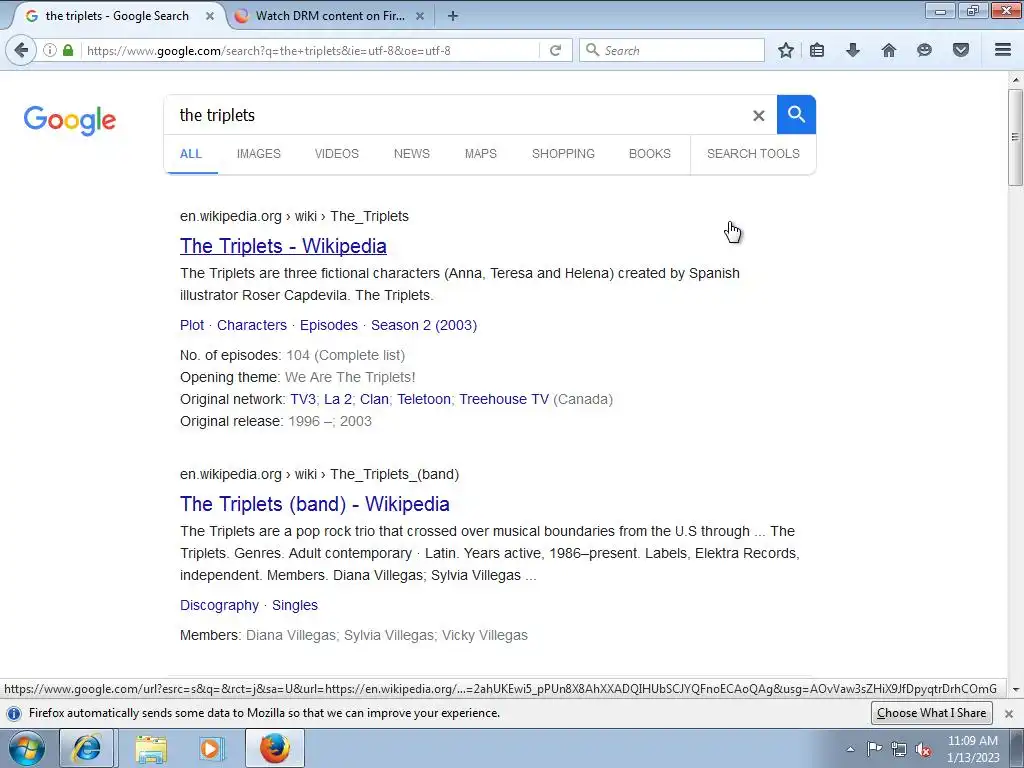Bookmark this page with the star icon
1024x768 pixels.
point(786,50)
